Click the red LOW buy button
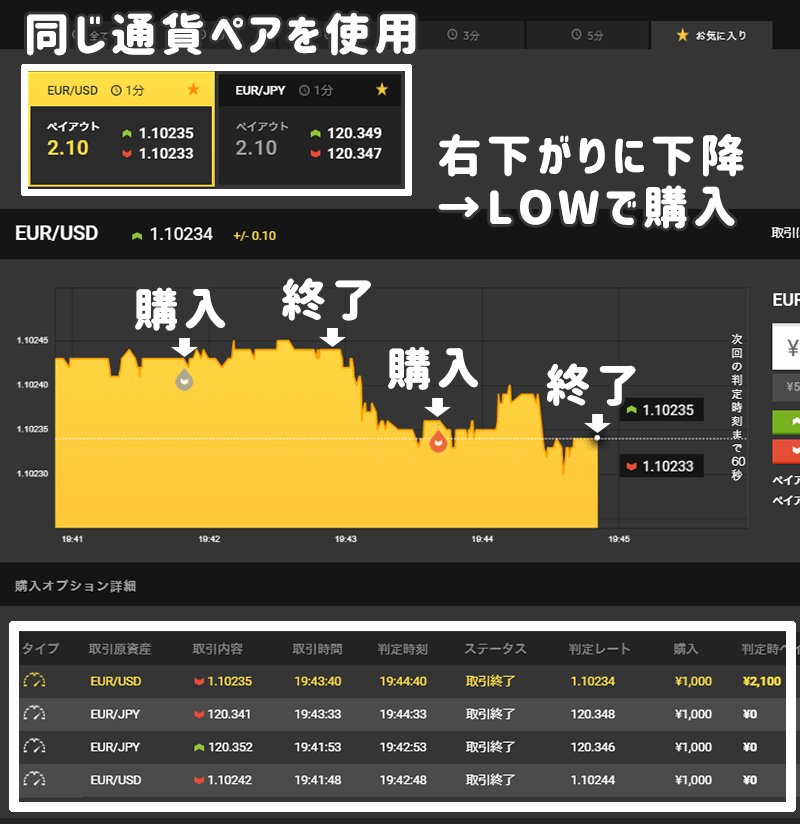The height and width of the screenshot is (824, 800). click(786, 451)
